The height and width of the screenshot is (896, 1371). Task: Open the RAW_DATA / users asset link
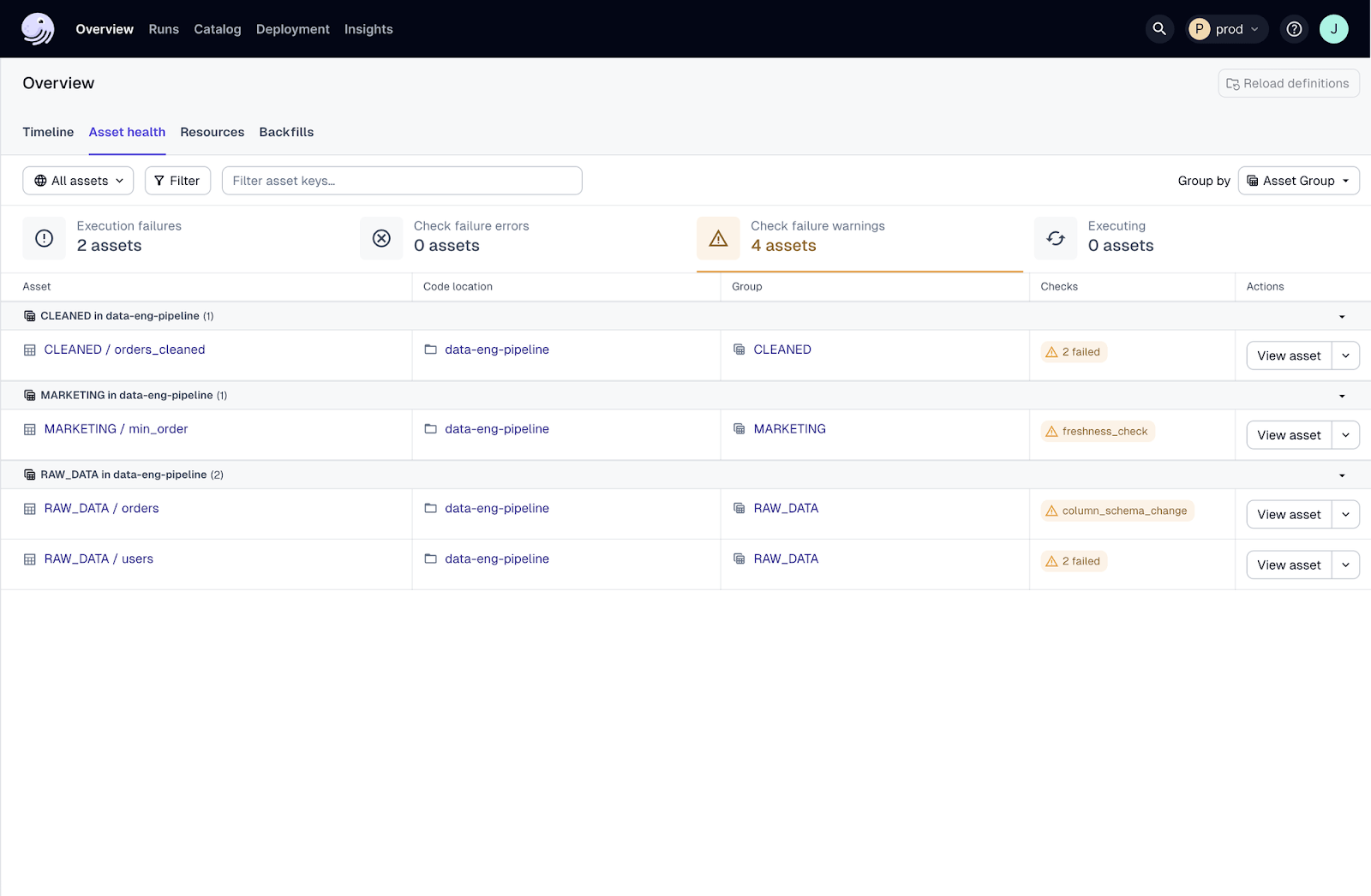tap(99, 559)
